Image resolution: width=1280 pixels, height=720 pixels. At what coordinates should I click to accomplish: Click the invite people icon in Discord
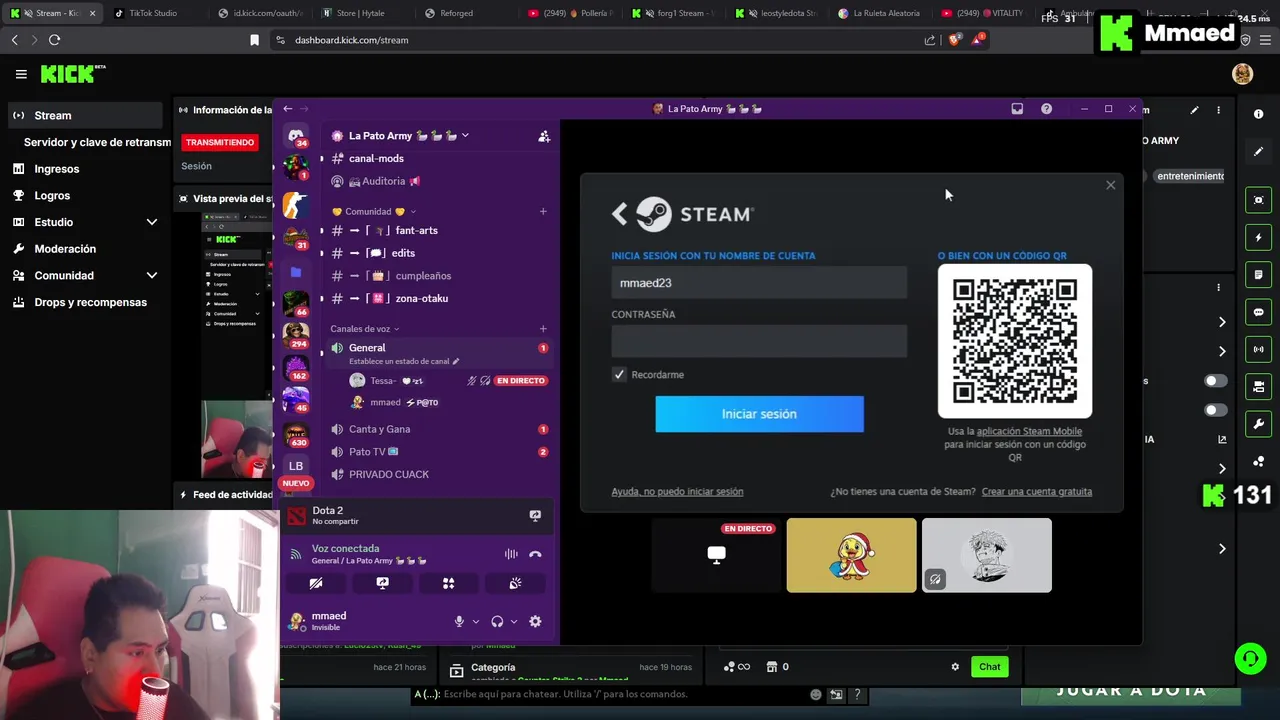544,136
